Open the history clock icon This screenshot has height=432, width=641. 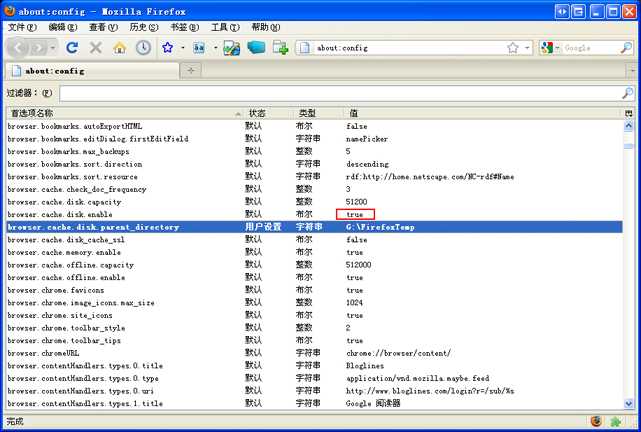point(143,48)
